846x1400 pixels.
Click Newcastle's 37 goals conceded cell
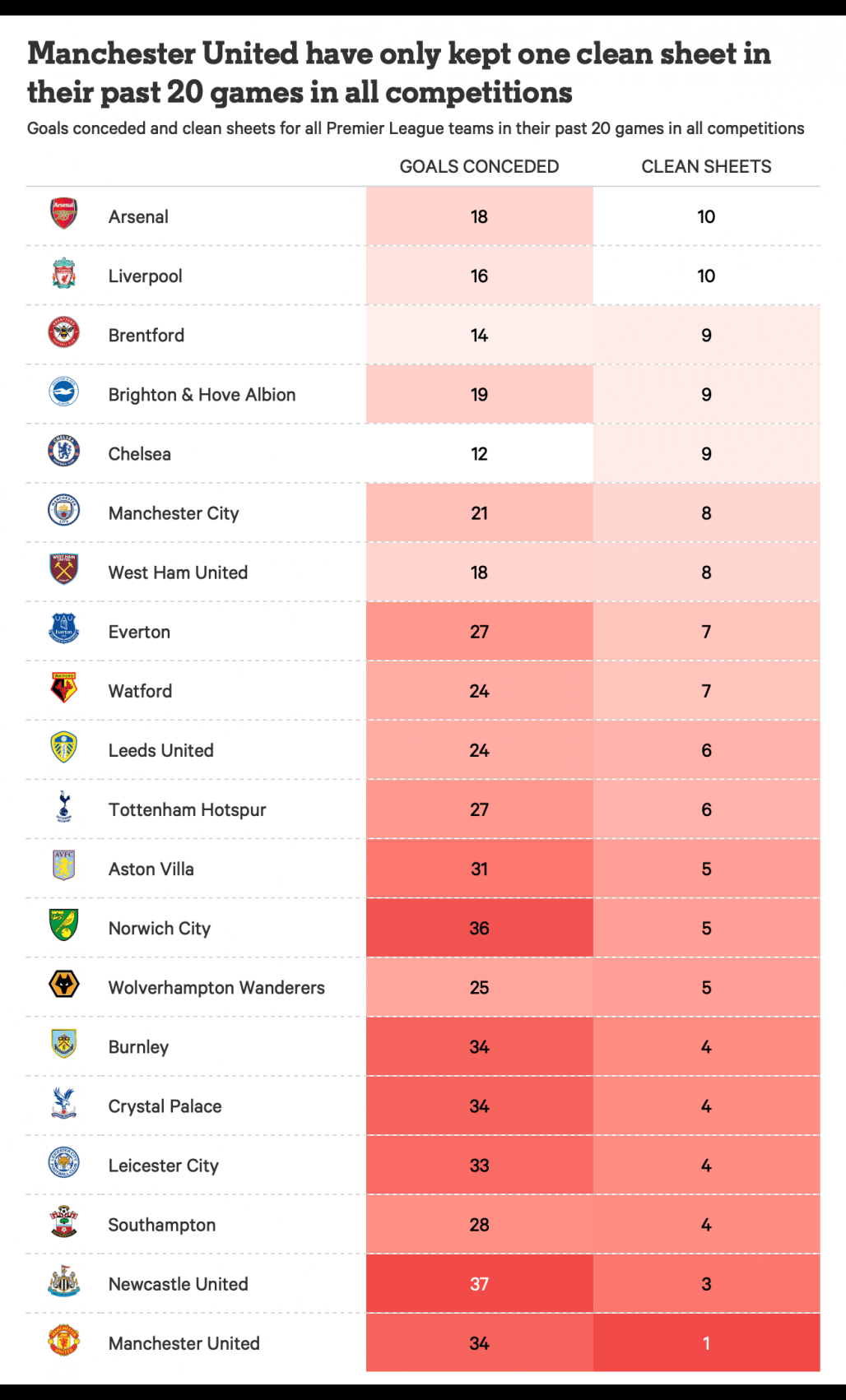click(x=479, y=1284)
